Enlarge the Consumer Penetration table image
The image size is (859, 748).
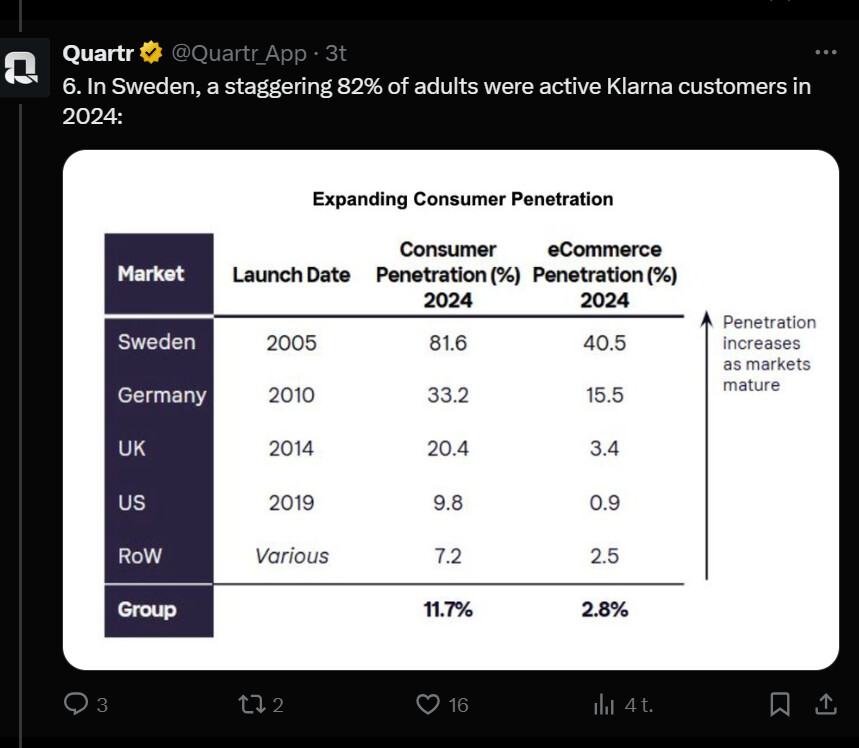(x=450, y=410)
